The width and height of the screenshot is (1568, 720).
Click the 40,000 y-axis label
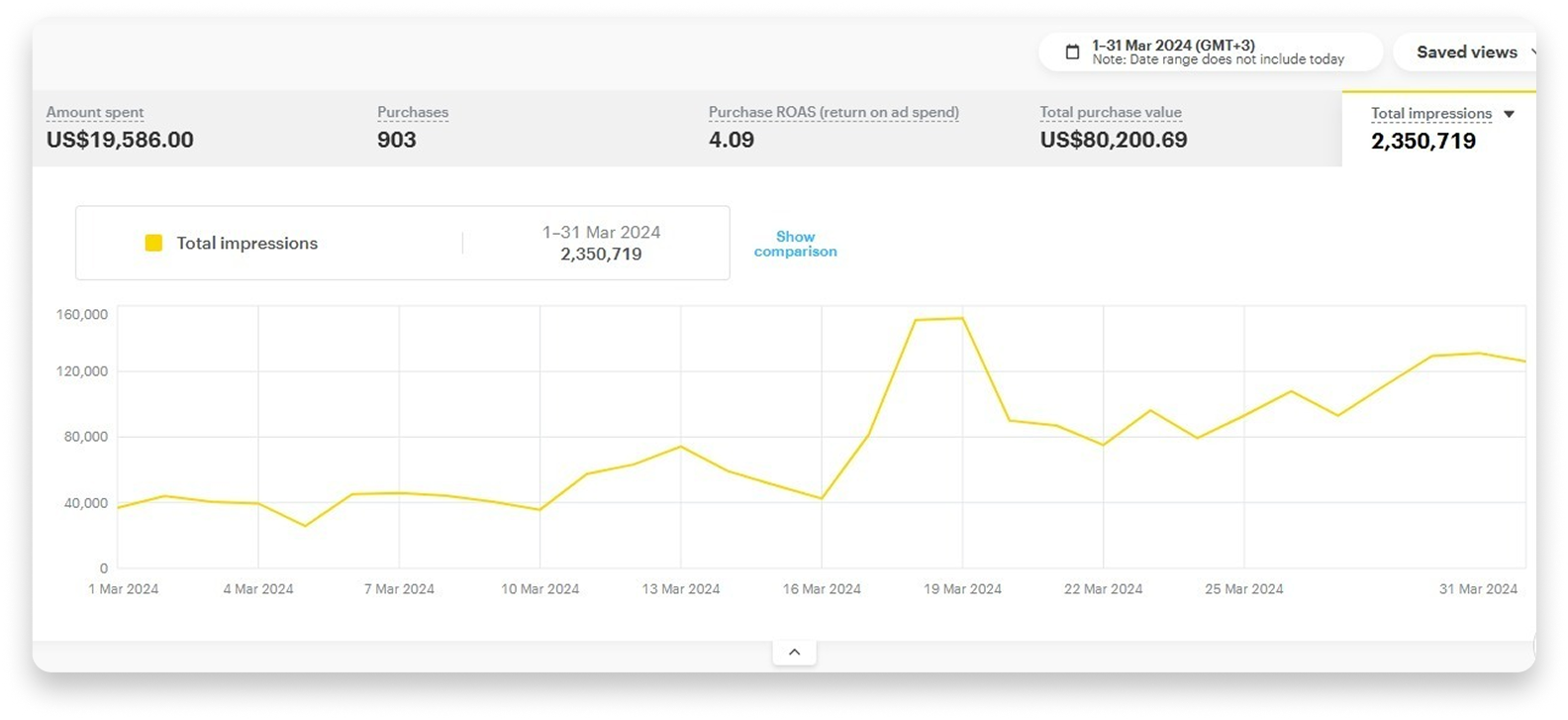coord(86,503)
